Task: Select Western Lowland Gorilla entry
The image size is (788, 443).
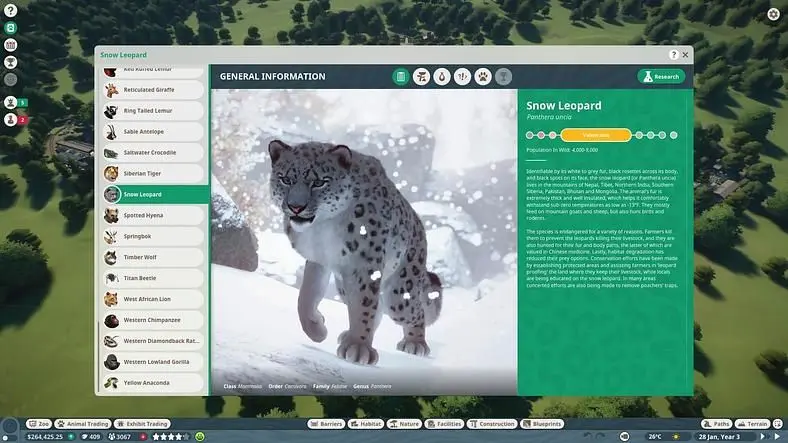Action: point(153,362)
